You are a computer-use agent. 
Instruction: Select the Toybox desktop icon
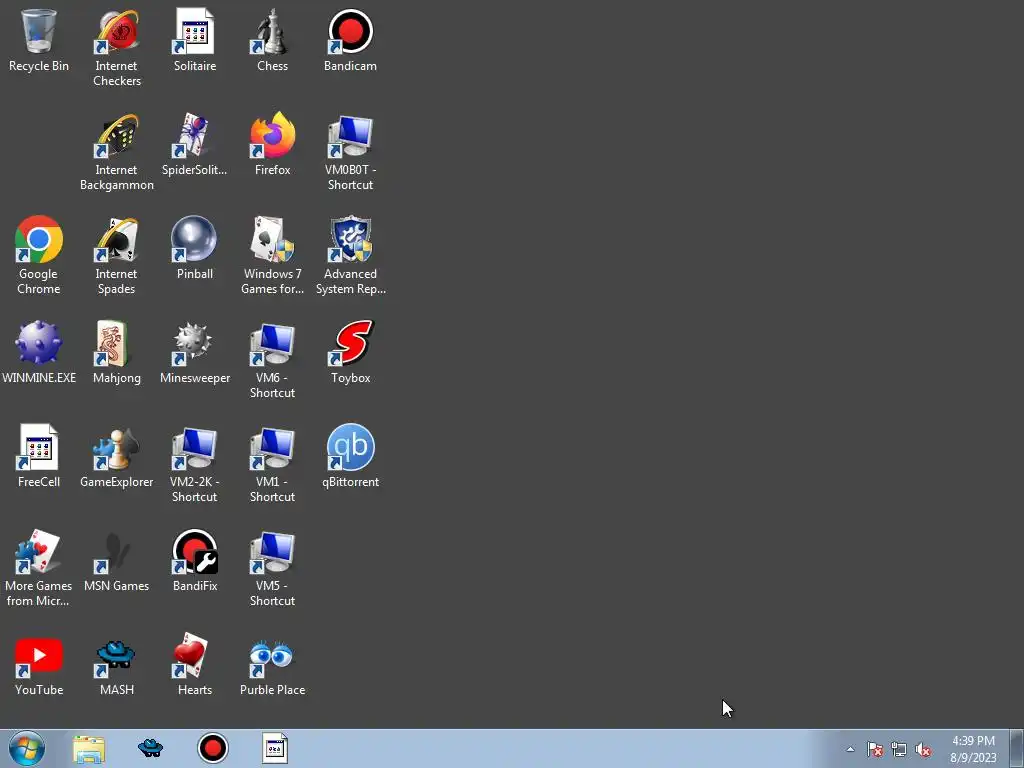point(350,352)
